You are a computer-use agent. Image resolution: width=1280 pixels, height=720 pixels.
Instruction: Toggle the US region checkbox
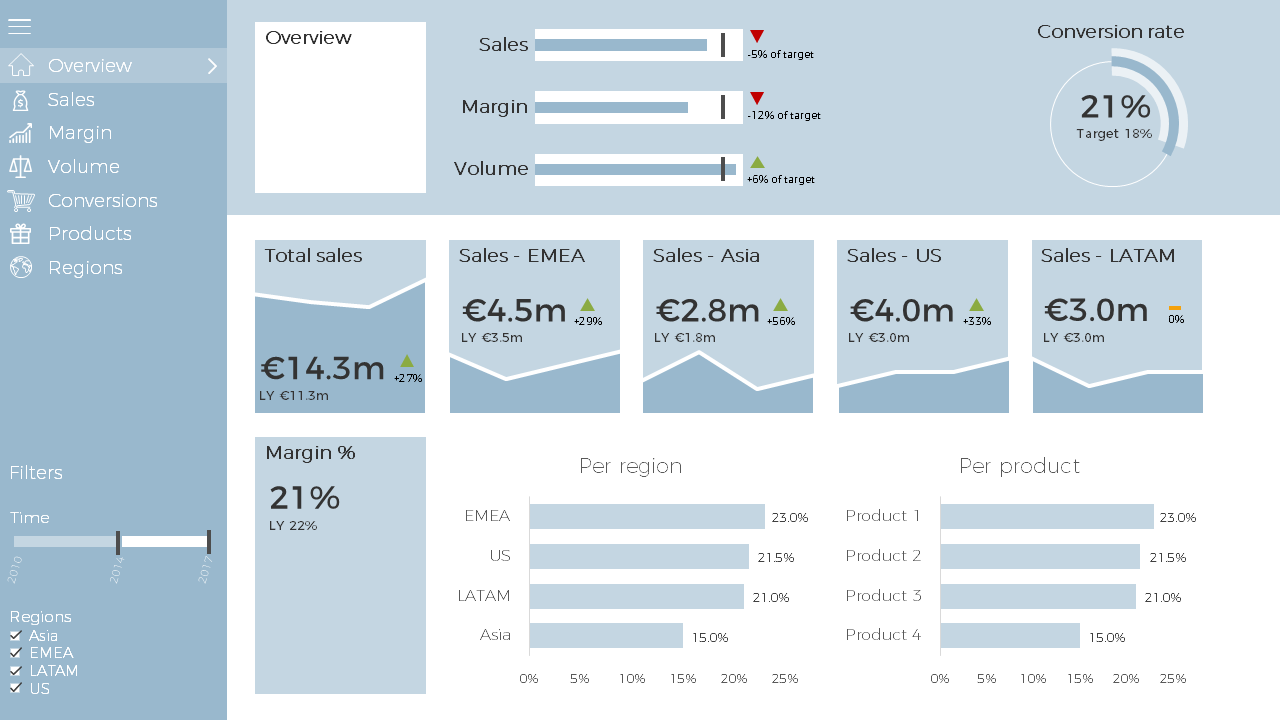(15, 688)
